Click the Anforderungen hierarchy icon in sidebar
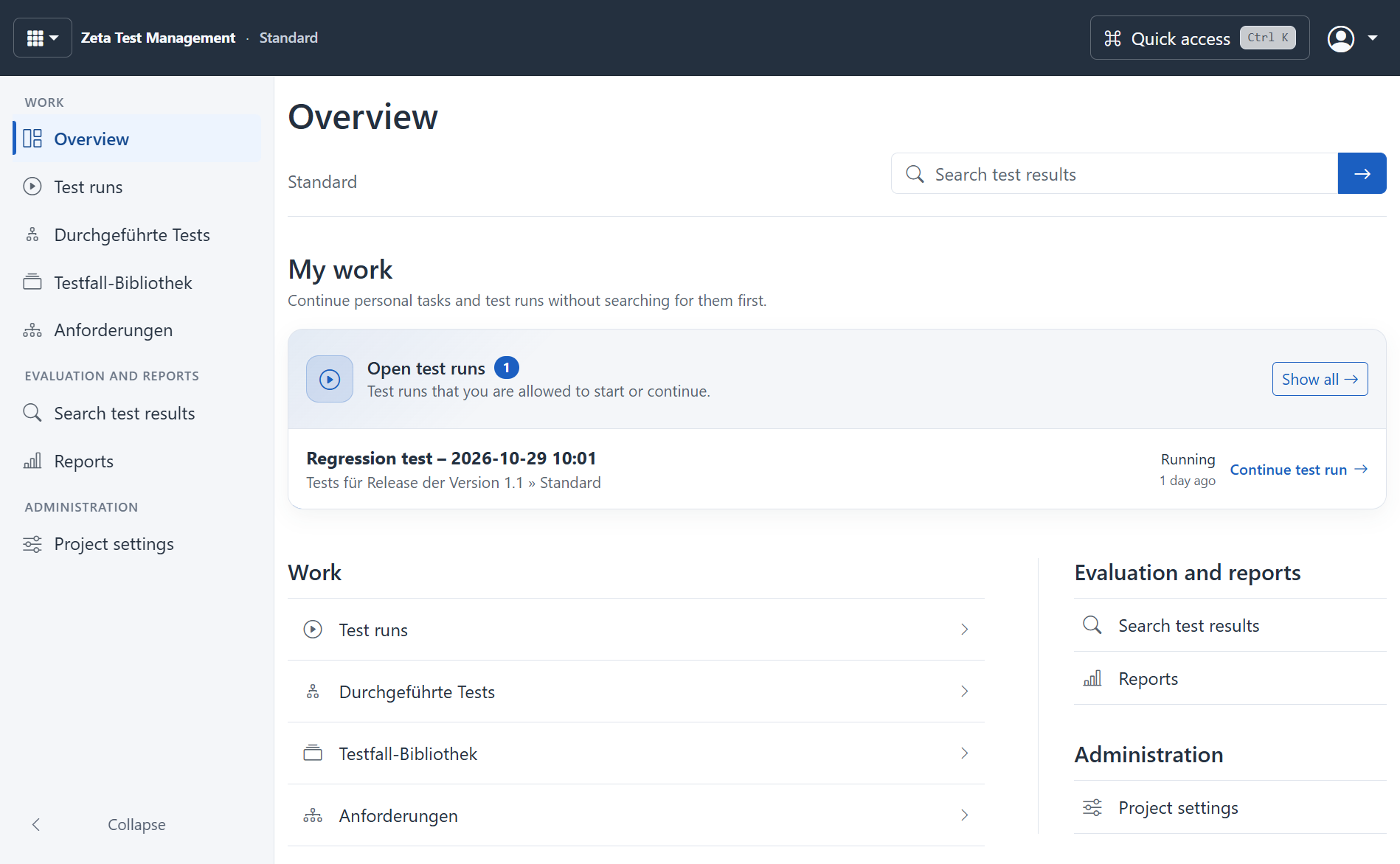Image resolution: width=1400 pixels, height=864 pixels. tap(32, 330)
